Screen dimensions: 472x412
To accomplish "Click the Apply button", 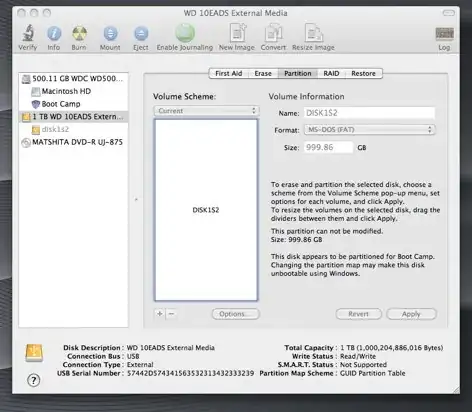I will pos(411,314).
